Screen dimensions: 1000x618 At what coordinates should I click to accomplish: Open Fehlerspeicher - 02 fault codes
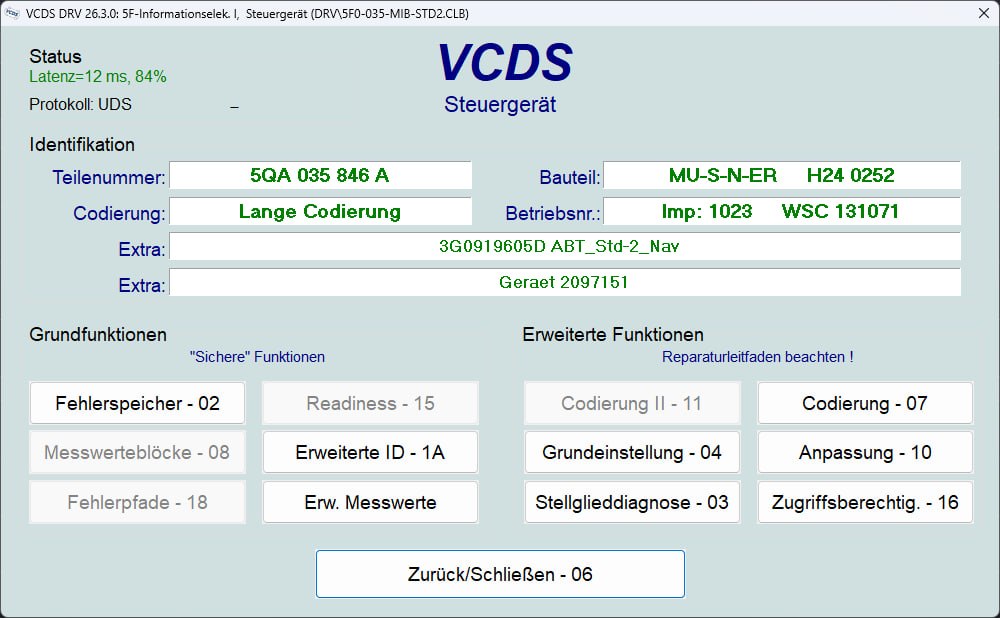[x=137, y=403]
